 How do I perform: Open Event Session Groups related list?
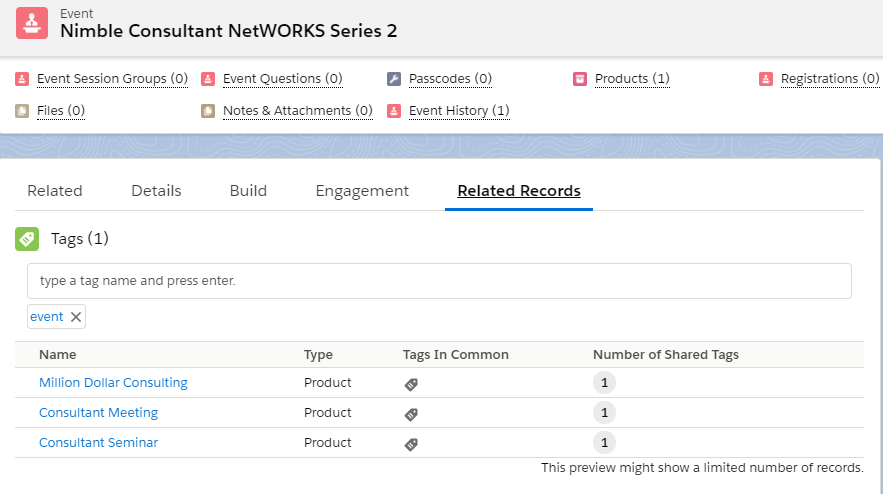112,79
